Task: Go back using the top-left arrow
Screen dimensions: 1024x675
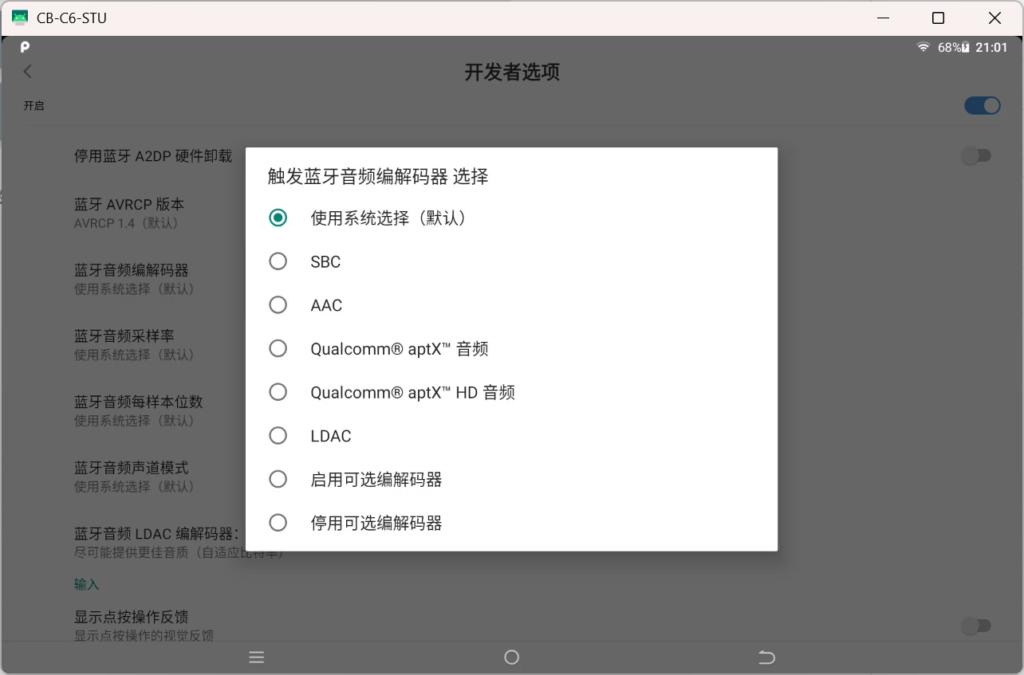Action: [27, 71]
